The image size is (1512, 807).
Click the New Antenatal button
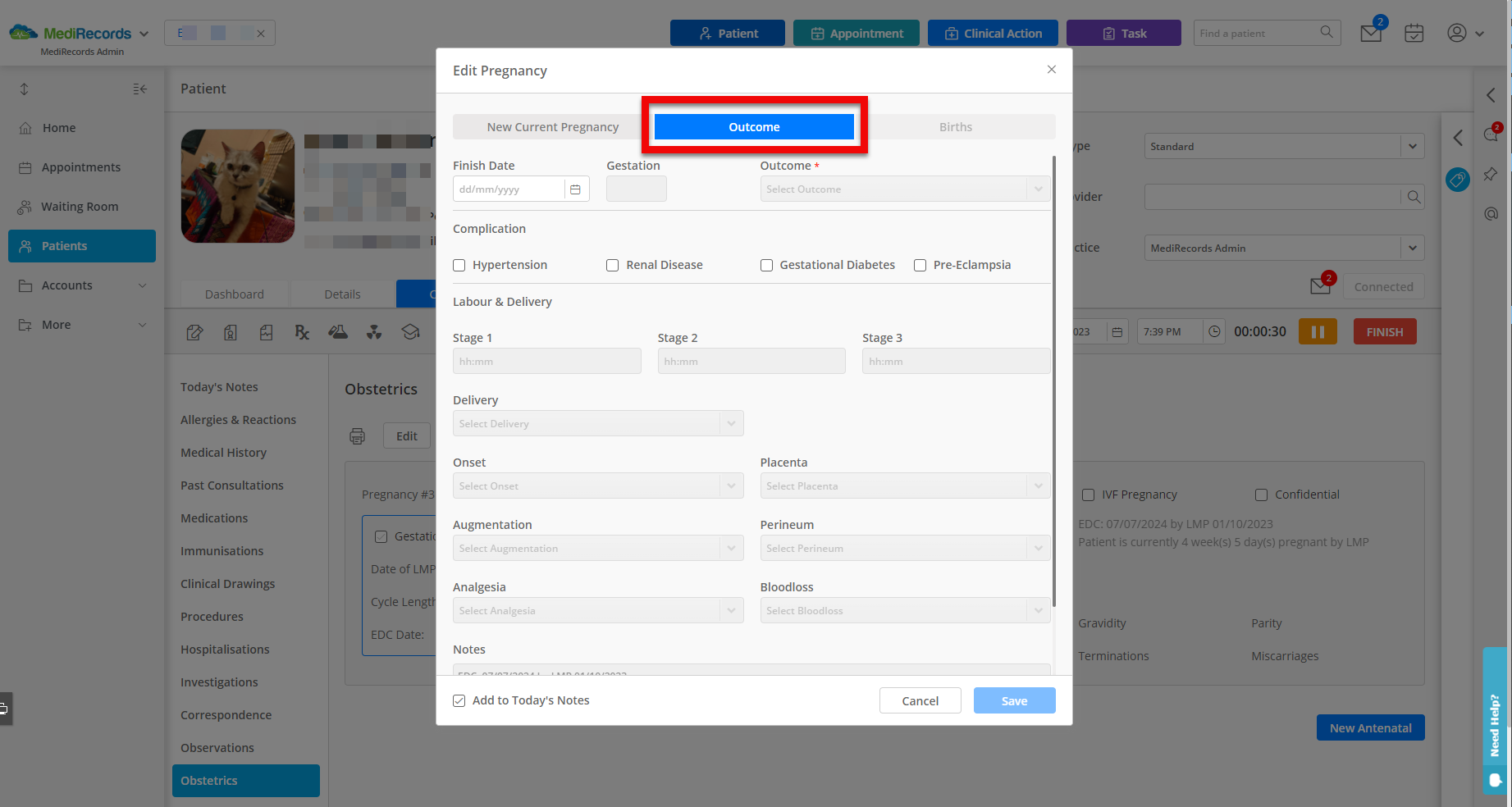click(x=1370, y=727)
